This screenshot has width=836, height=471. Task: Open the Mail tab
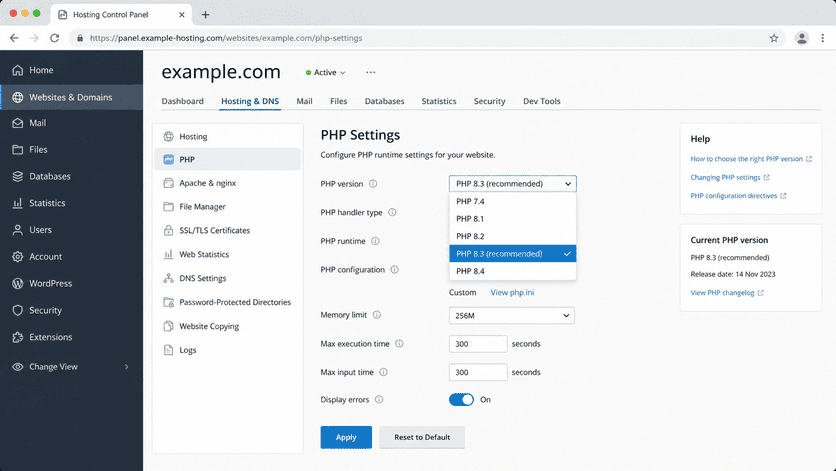[304, 101]
